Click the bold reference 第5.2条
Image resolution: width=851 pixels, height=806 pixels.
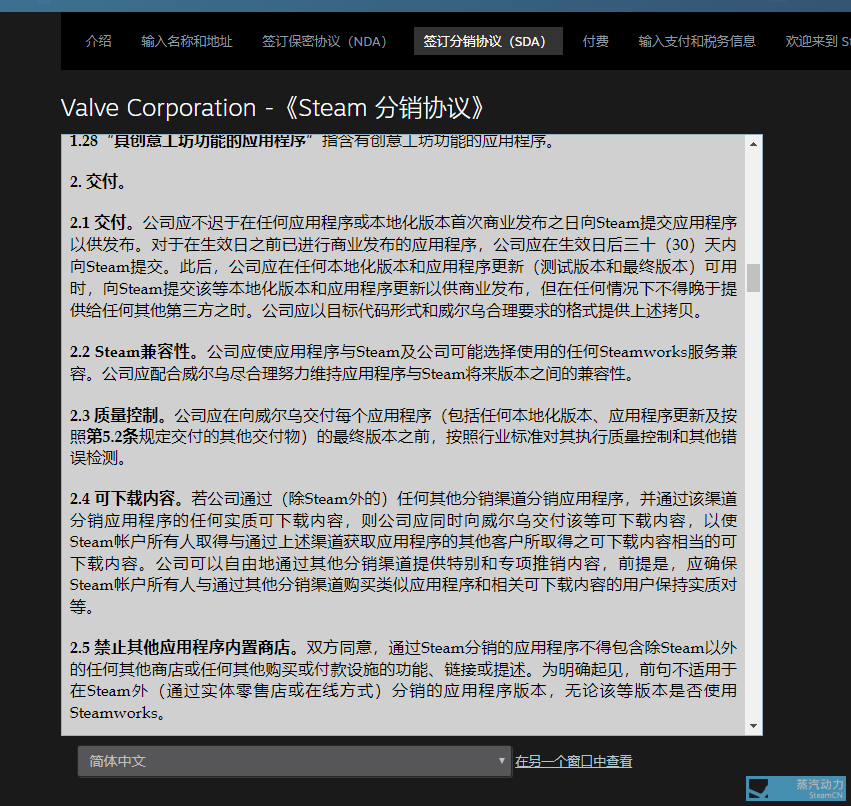click(x=112, y=436)
